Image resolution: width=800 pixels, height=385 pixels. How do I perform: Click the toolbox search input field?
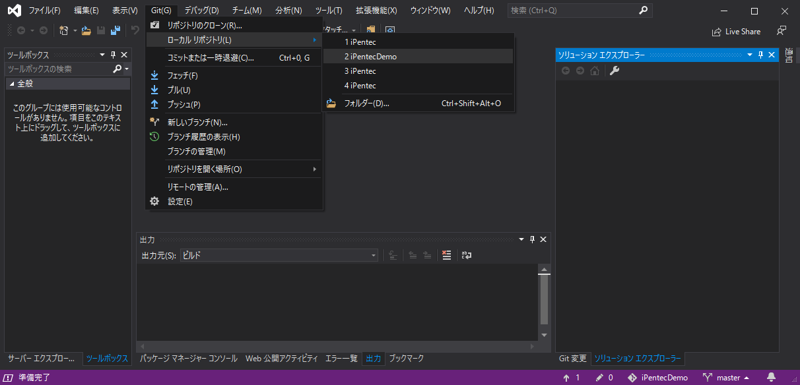point(58,69)
